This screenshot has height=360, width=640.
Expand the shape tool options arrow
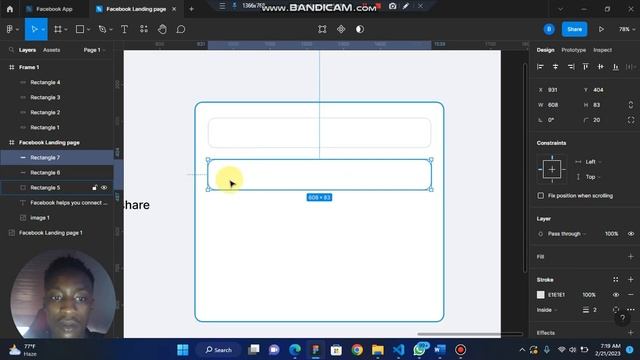(x=88, y=30)
